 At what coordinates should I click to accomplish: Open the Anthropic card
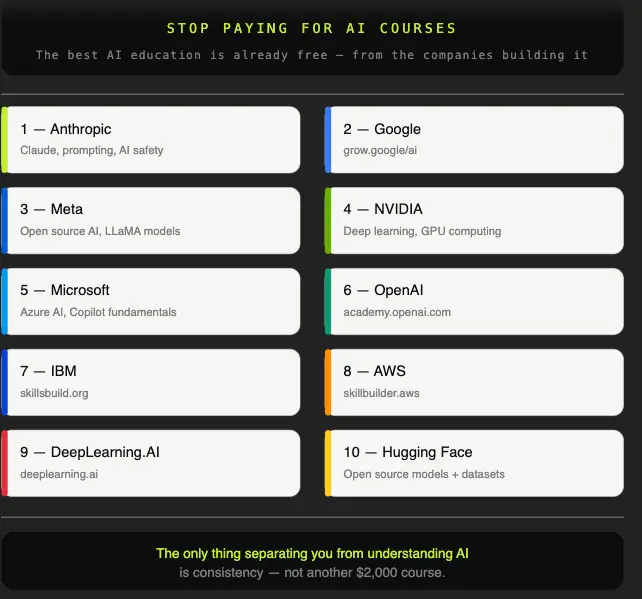[x=151, y=140]
